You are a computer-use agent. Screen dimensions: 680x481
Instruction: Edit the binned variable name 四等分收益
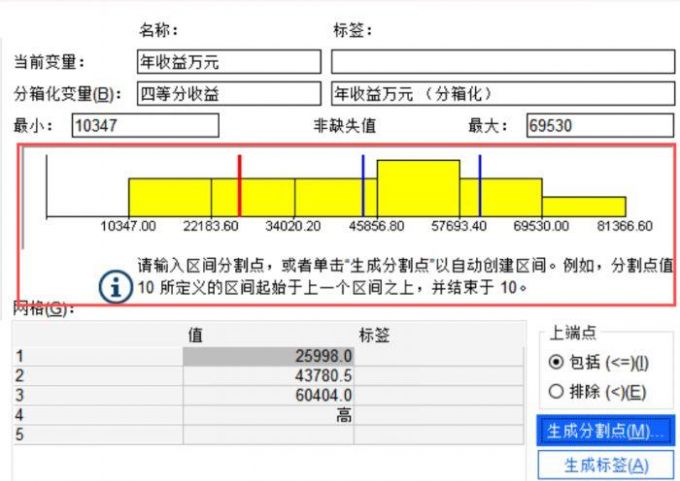(x=229, y=94)
